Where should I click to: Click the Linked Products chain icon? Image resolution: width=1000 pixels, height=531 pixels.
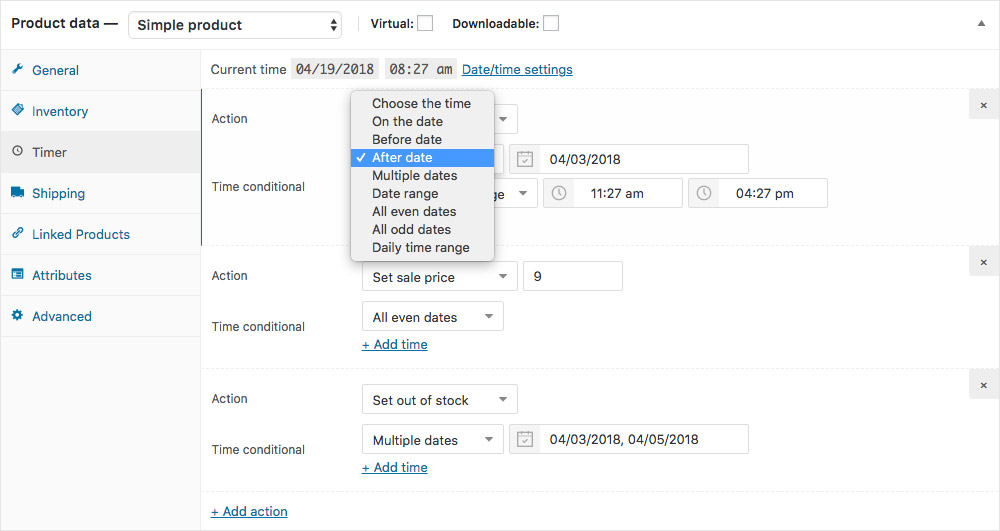pos(18,234)
